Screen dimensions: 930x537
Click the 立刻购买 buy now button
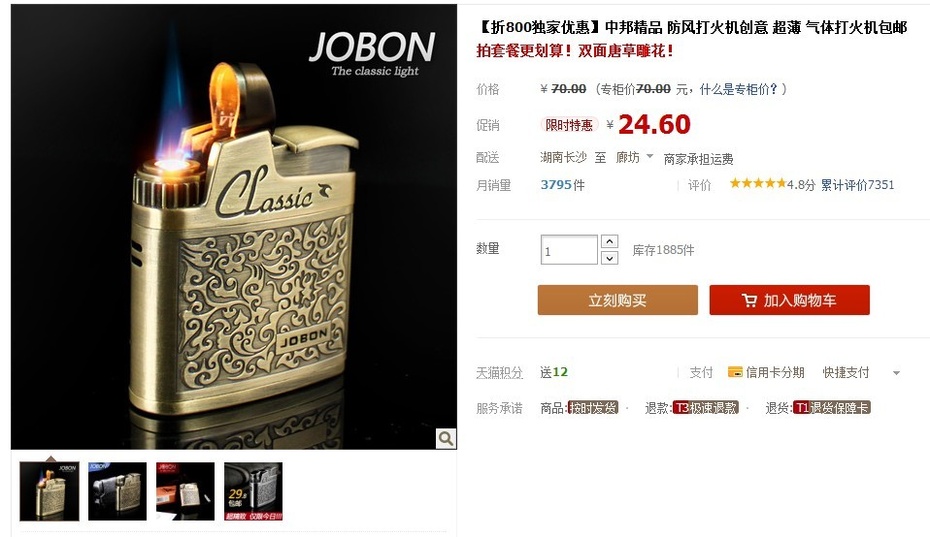(617, 300)
